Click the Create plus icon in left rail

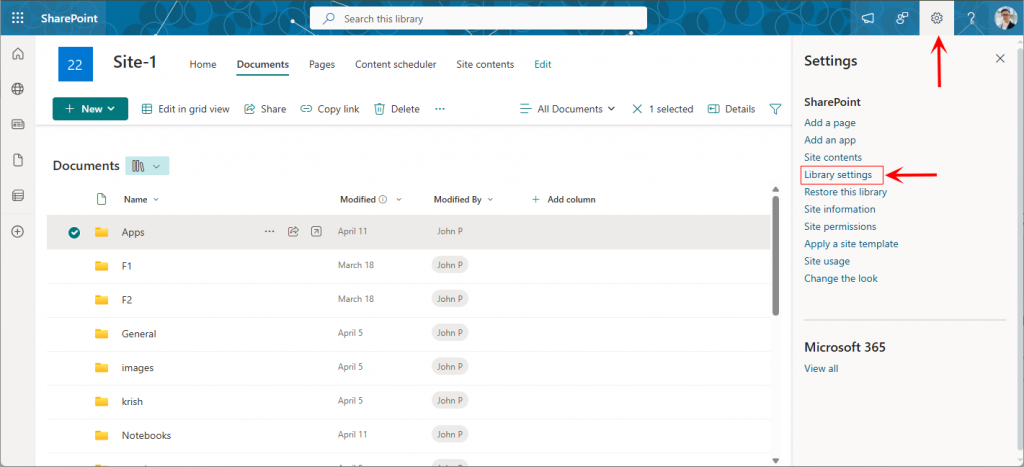(x=17, y=231)
